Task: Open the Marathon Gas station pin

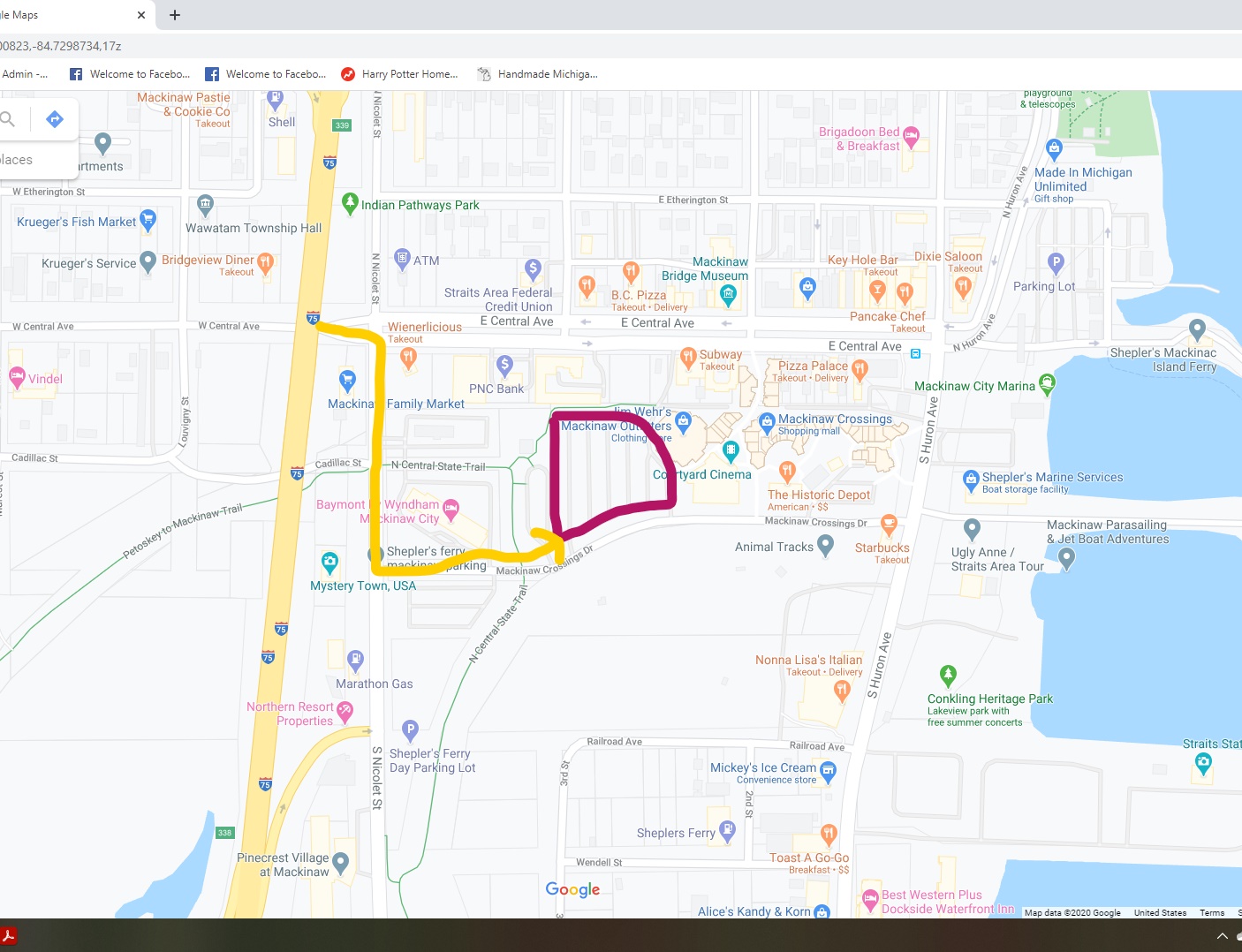Action: pyautogui.click(x=355, y=659)
